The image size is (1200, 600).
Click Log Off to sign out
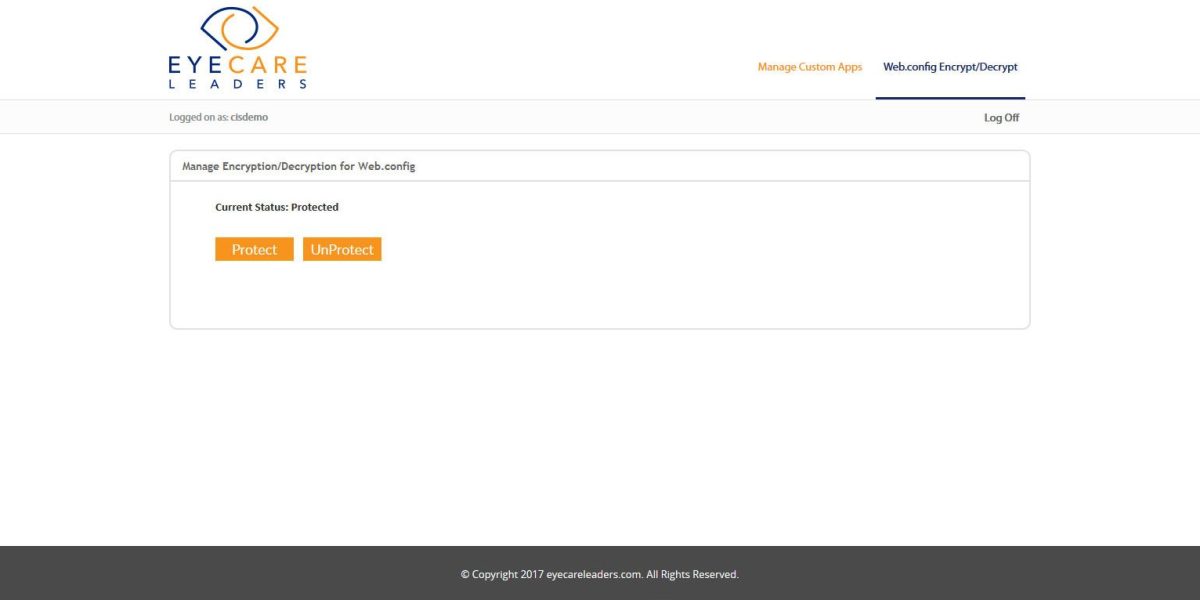1000,117
